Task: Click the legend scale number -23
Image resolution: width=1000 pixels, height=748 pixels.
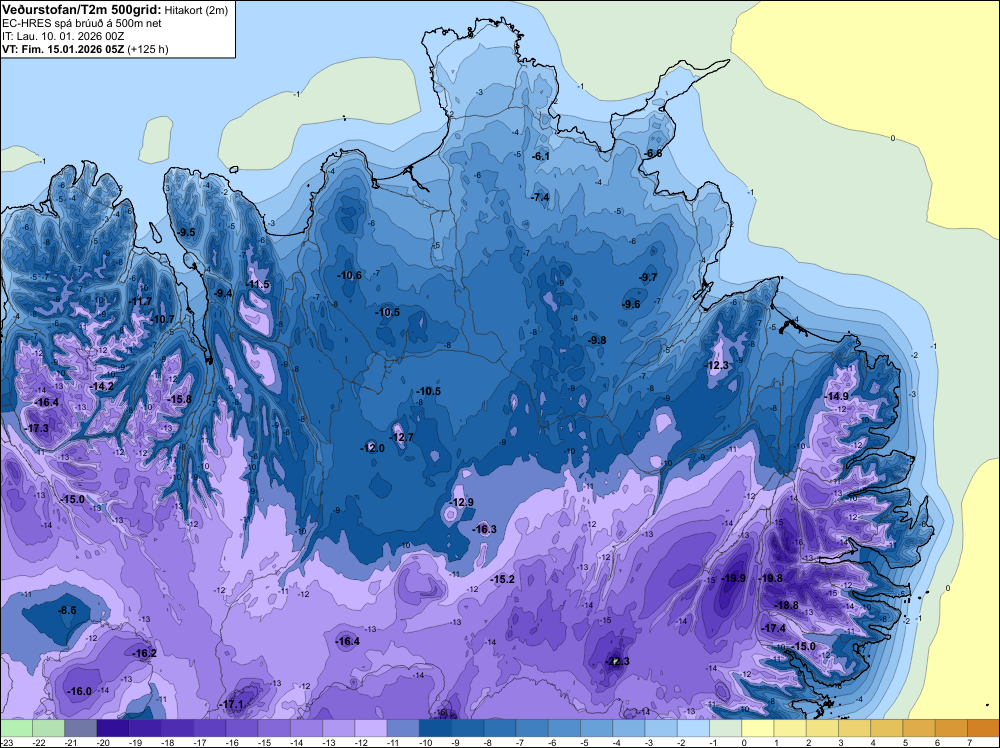Action: coord(8,742)
